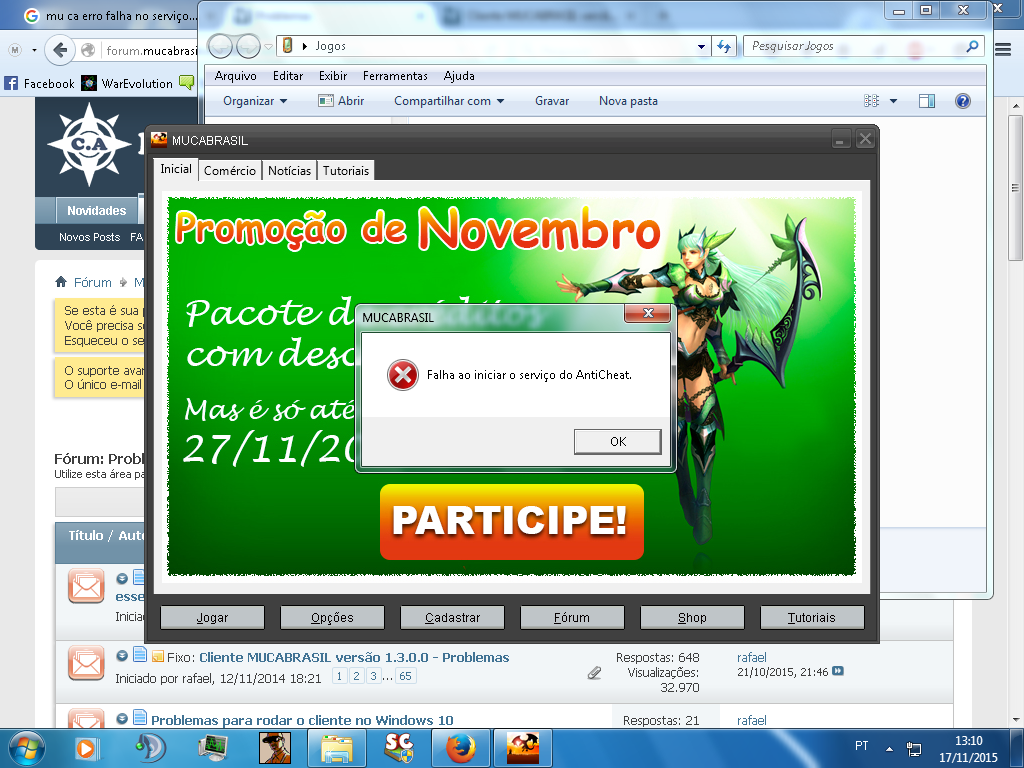This screenshot has width=1024, height=768.
Task: Open the Ferramentas menu
Action: click(x=395, y=76)
